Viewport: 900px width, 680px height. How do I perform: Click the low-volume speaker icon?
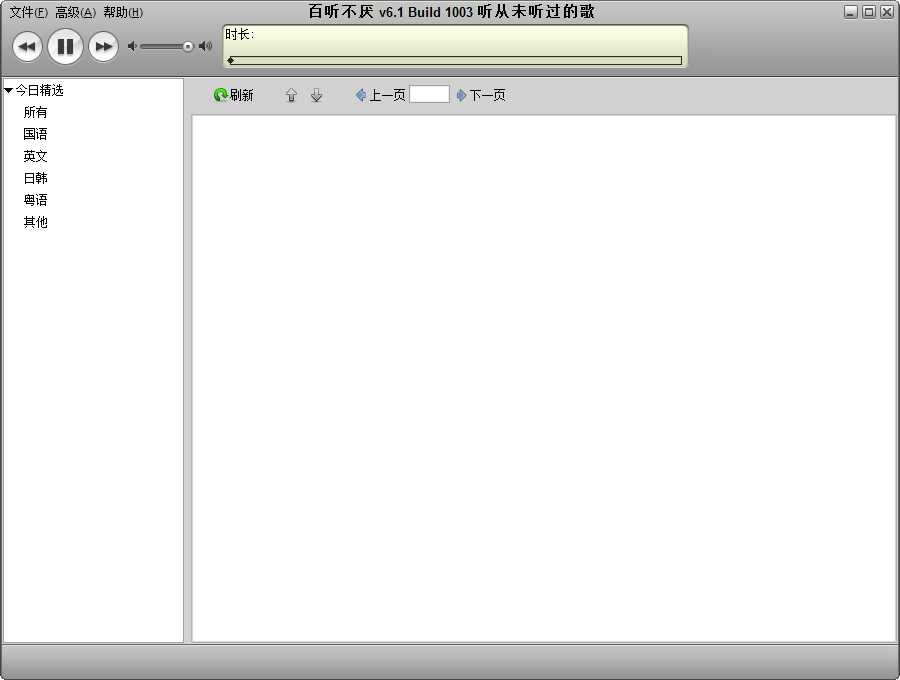(132, 46)
